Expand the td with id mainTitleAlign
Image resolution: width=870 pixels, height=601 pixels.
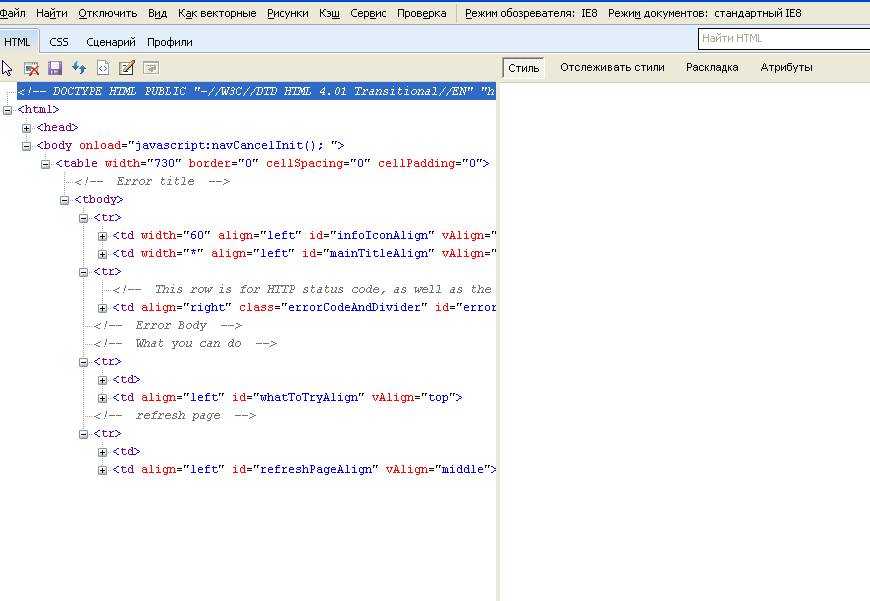103,254
